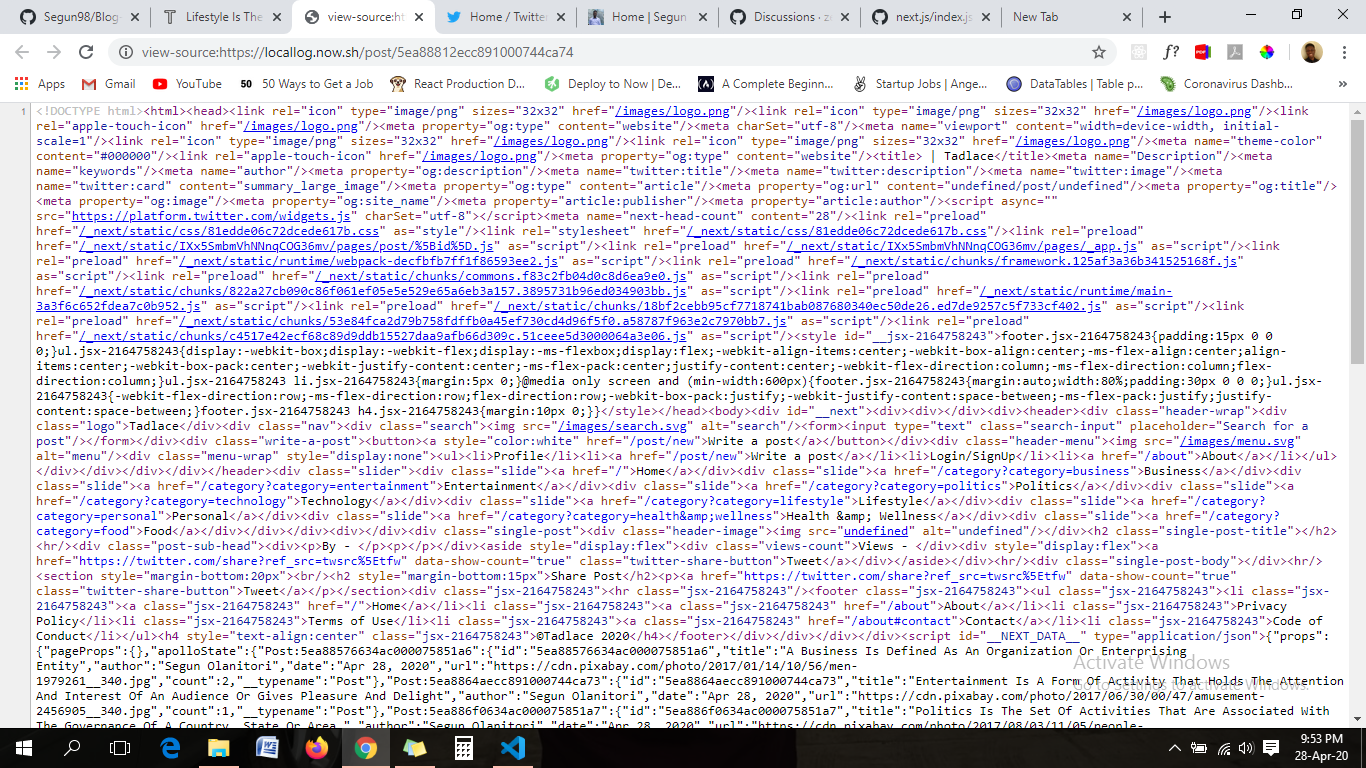
Task: Open the red PDF converter extension
Action: (x=1203, y=52)
